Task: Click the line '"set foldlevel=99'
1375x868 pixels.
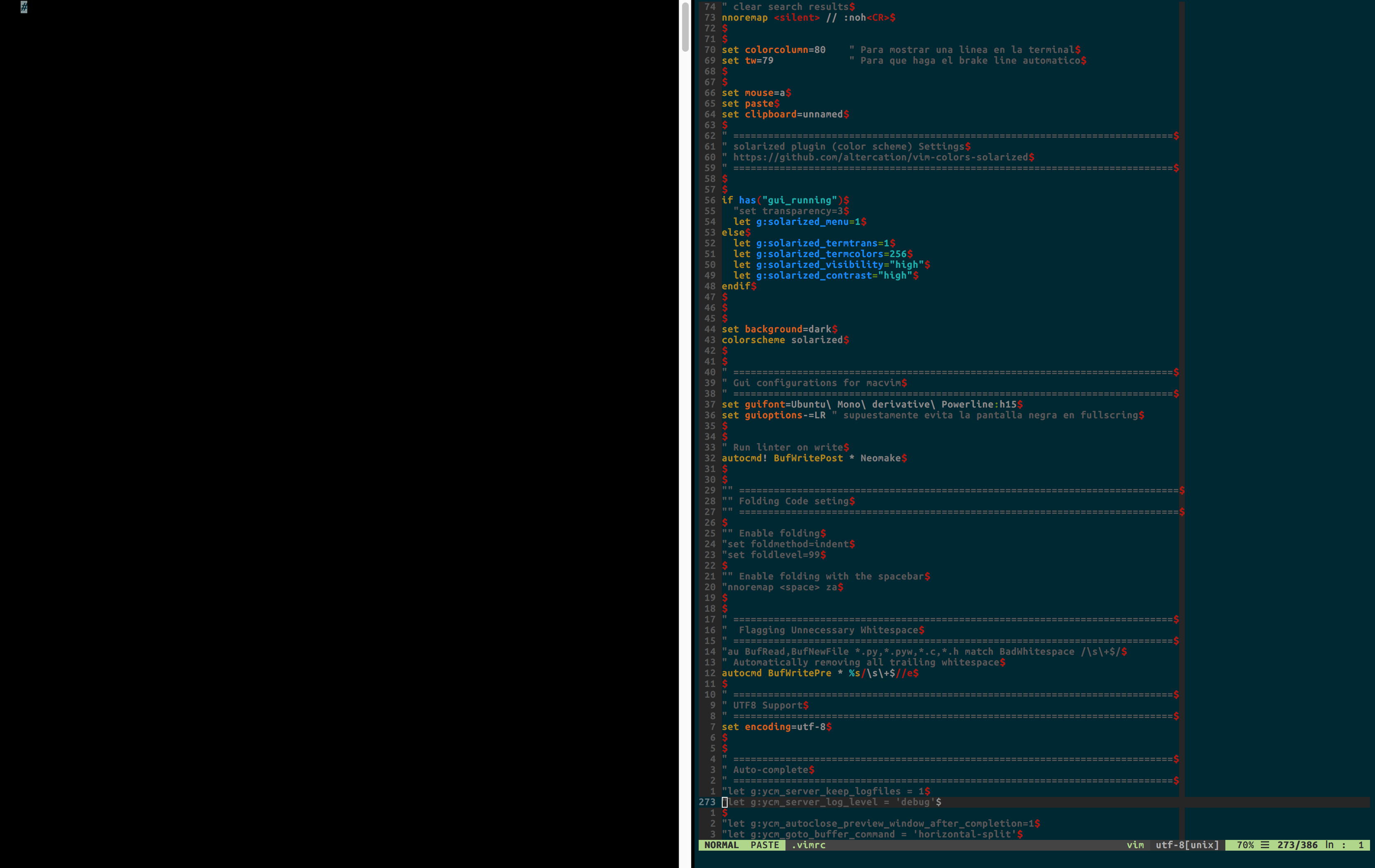Action: coord(774,556)
